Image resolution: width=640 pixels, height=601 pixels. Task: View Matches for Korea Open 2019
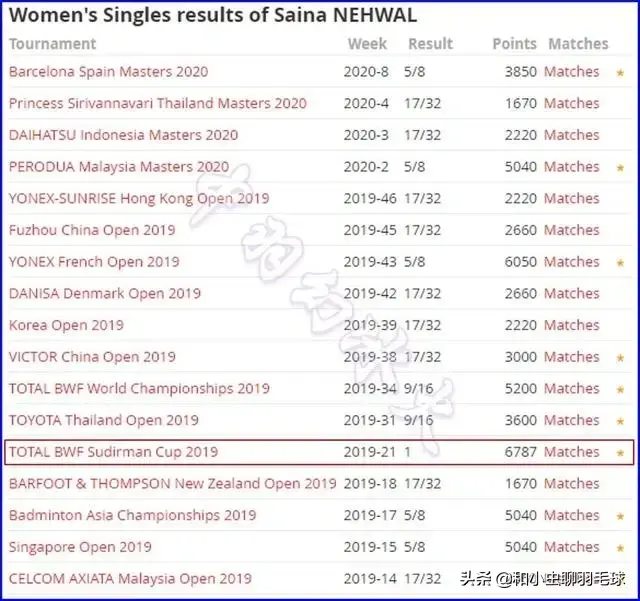(572, 325)
